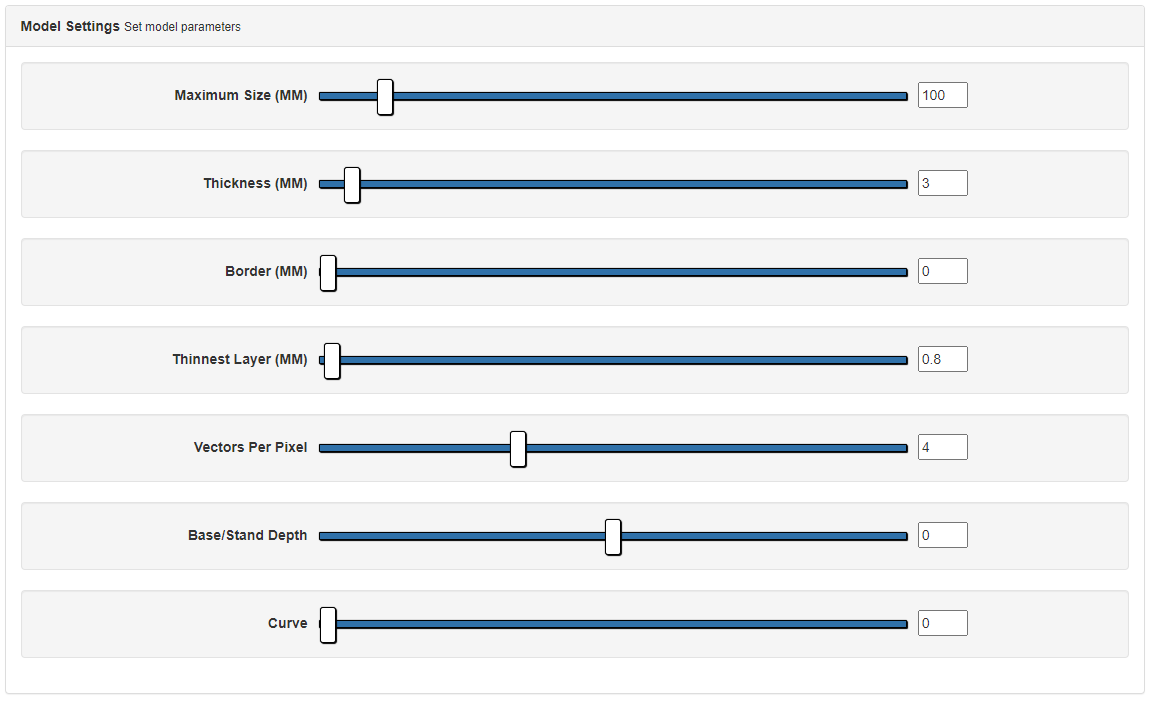1149x701 pixels.
Task: Click the "Thickness (MM)" label text
Action: [x=255, y=184]
